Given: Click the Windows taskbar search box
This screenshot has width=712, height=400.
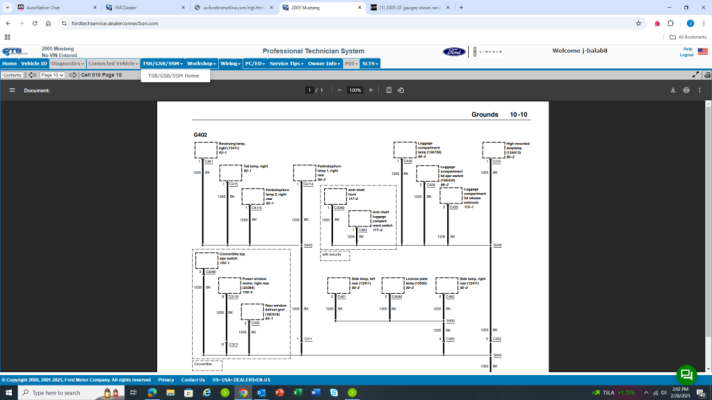Looking at the screenshot, I should (71, 392).
